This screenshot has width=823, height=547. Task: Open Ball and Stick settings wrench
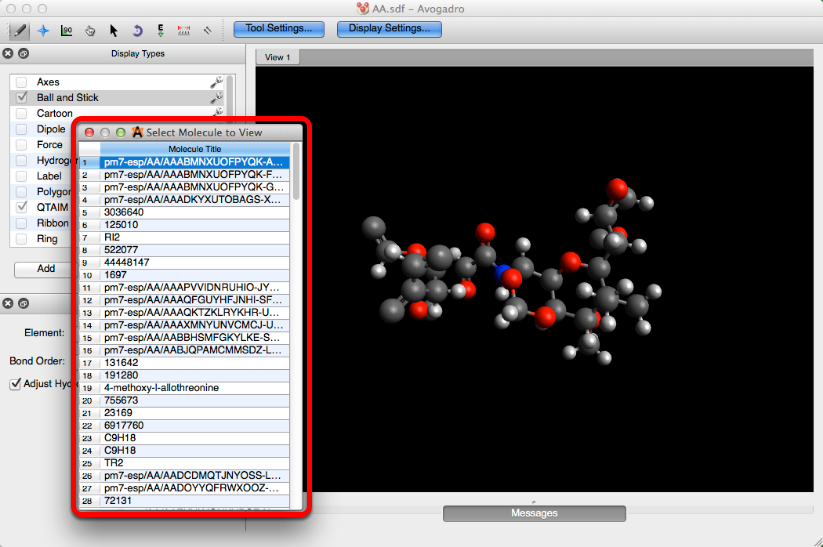[215, 98]
